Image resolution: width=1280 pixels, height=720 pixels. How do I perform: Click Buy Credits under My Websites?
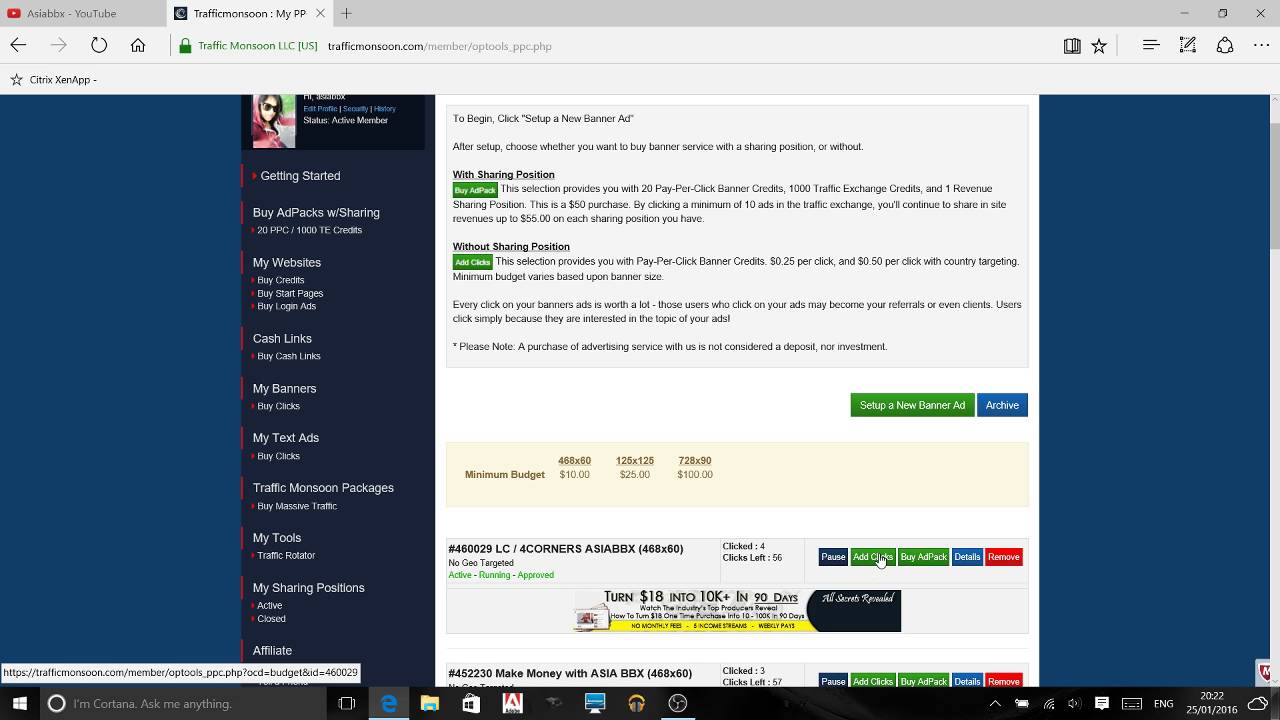coord(280,280)
